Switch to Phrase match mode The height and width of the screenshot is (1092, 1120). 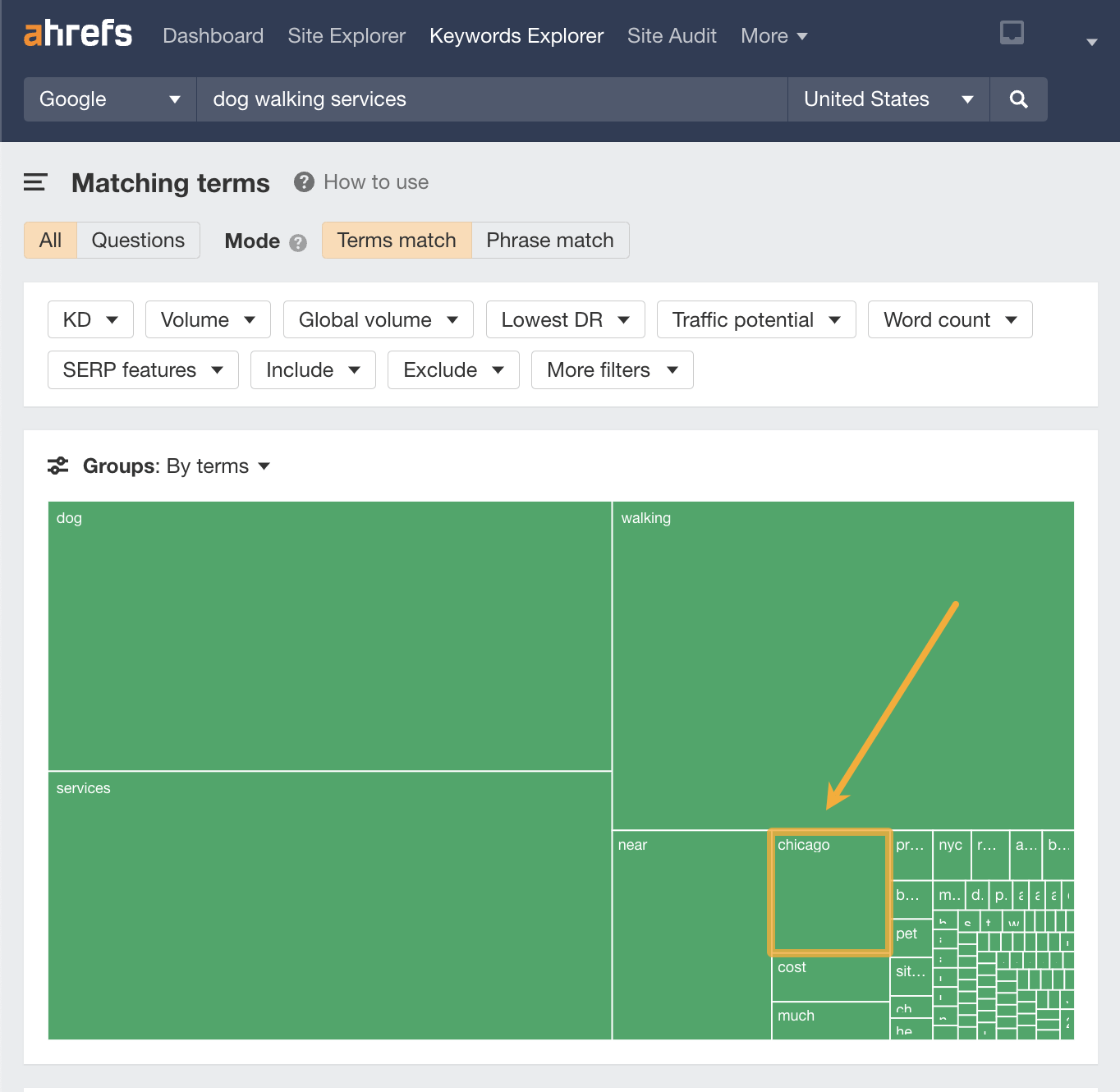[549, 240]
